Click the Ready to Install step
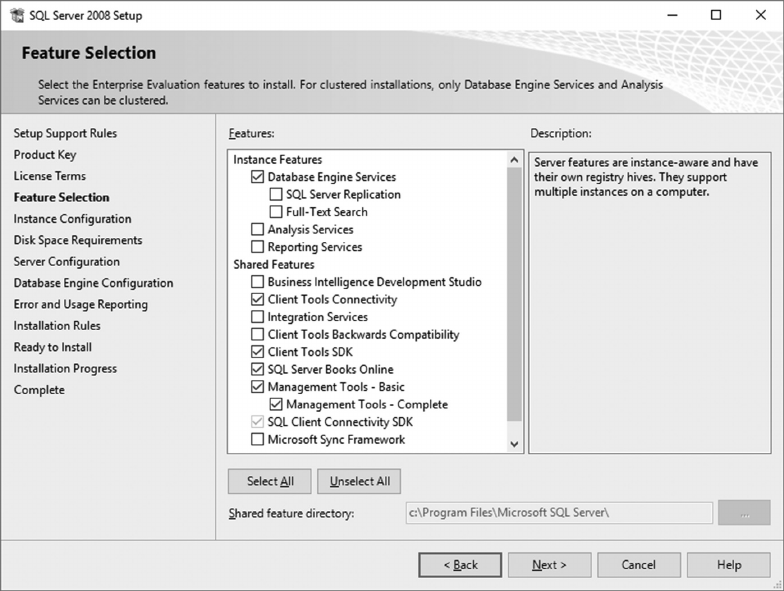 click(x=52, y=347)
